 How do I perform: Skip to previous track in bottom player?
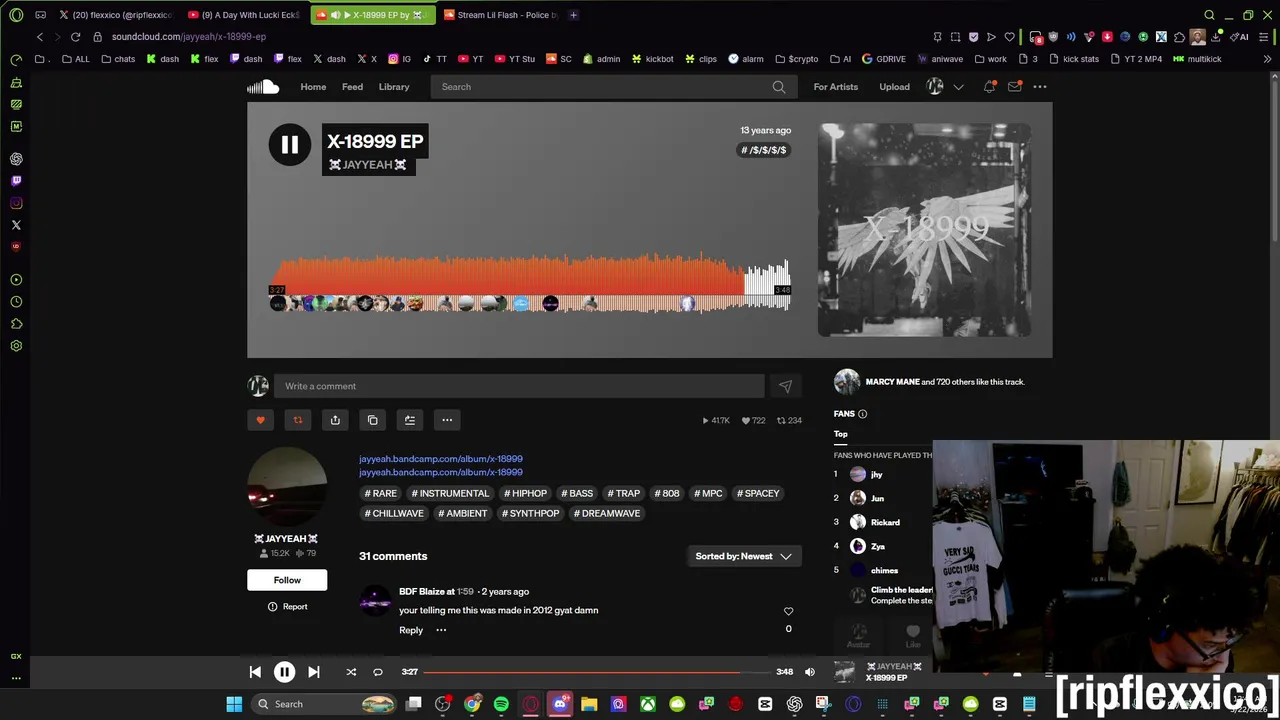[255, 672]
